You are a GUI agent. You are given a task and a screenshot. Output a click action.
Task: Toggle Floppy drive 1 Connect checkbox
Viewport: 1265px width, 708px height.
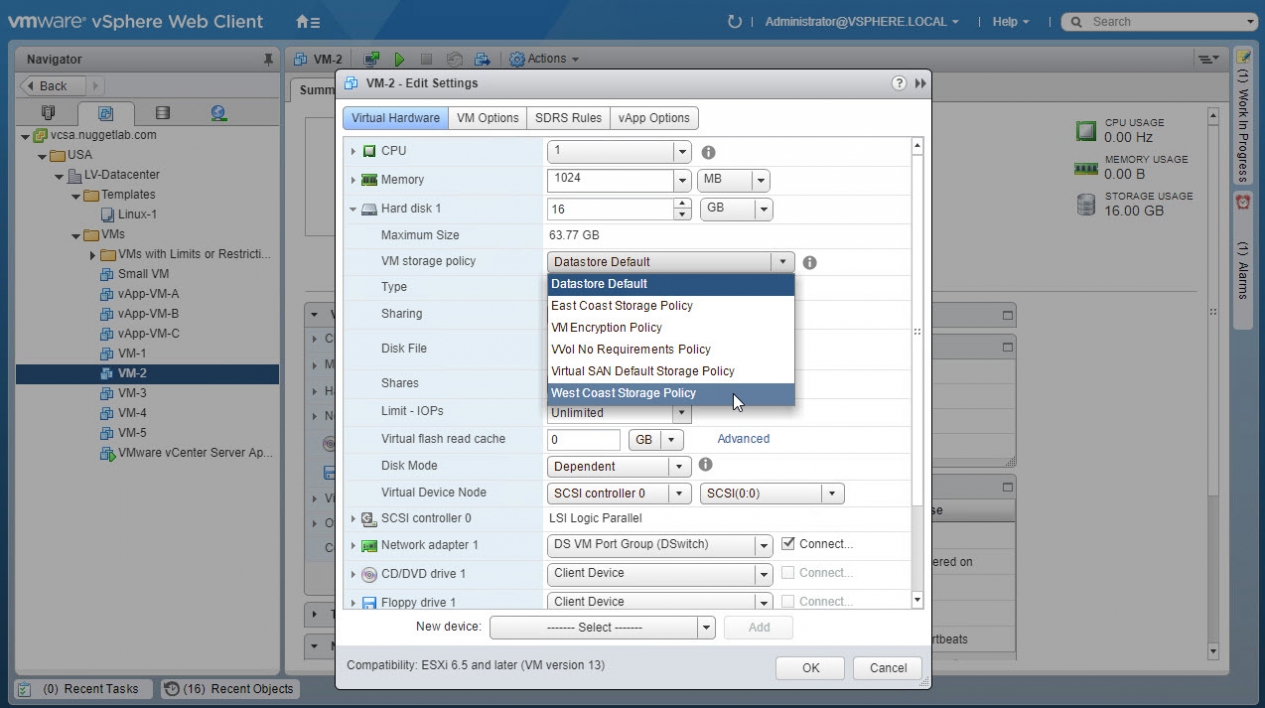tap(788, 602)
